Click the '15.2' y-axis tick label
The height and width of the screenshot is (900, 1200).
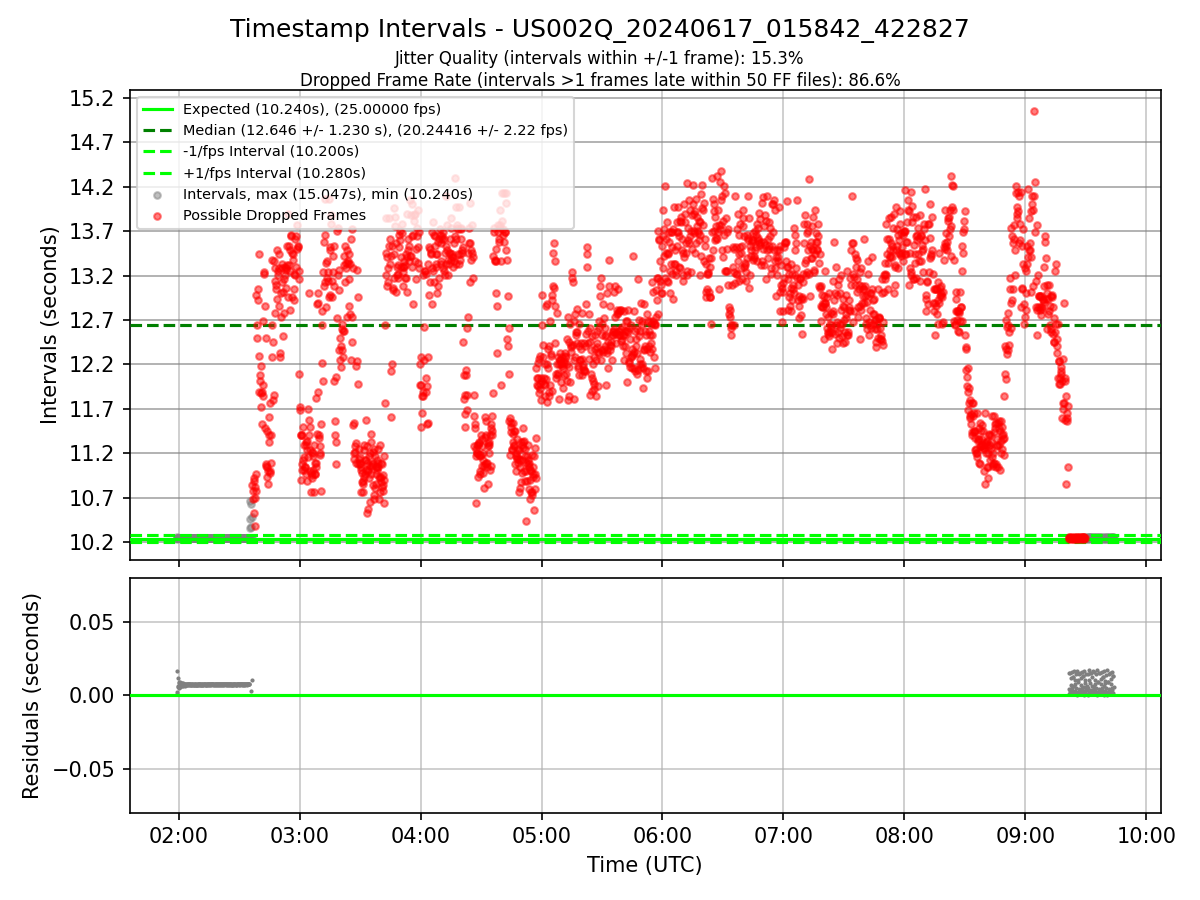[x=92, y=98]
